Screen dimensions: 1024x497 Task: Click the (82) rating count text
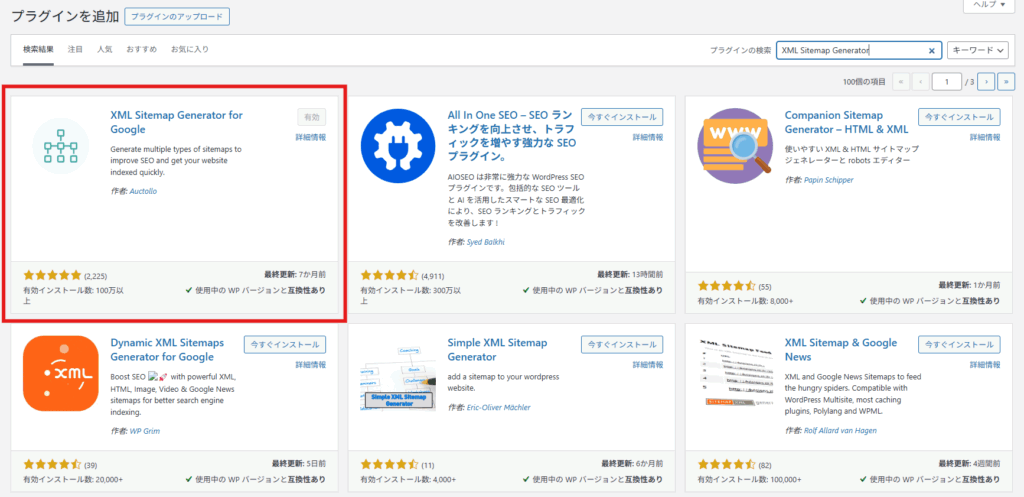click(765, 466)
